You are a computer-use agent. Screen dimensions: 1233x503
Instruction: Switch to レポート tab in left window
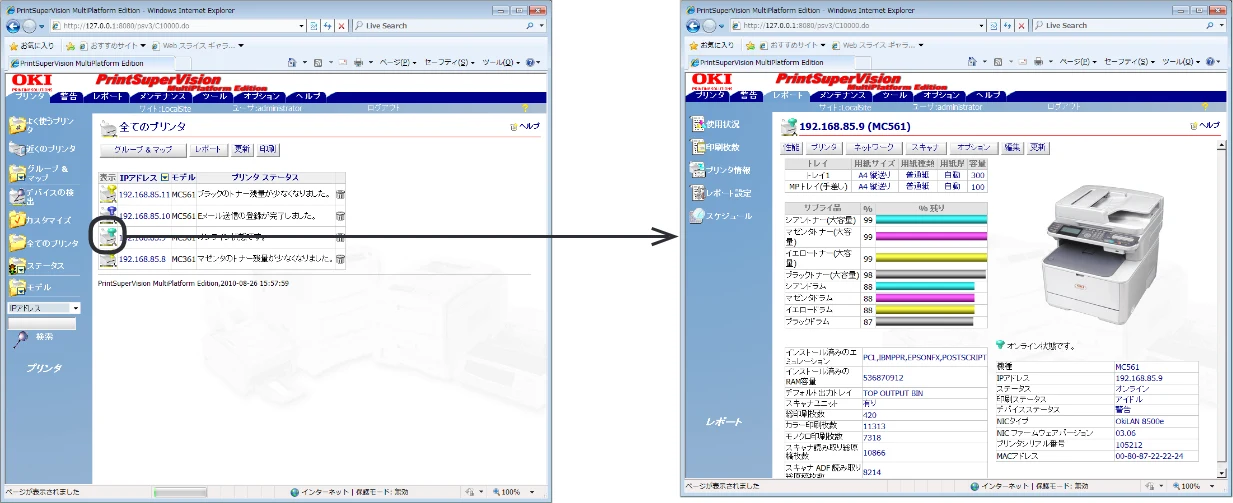coord(107,96)
